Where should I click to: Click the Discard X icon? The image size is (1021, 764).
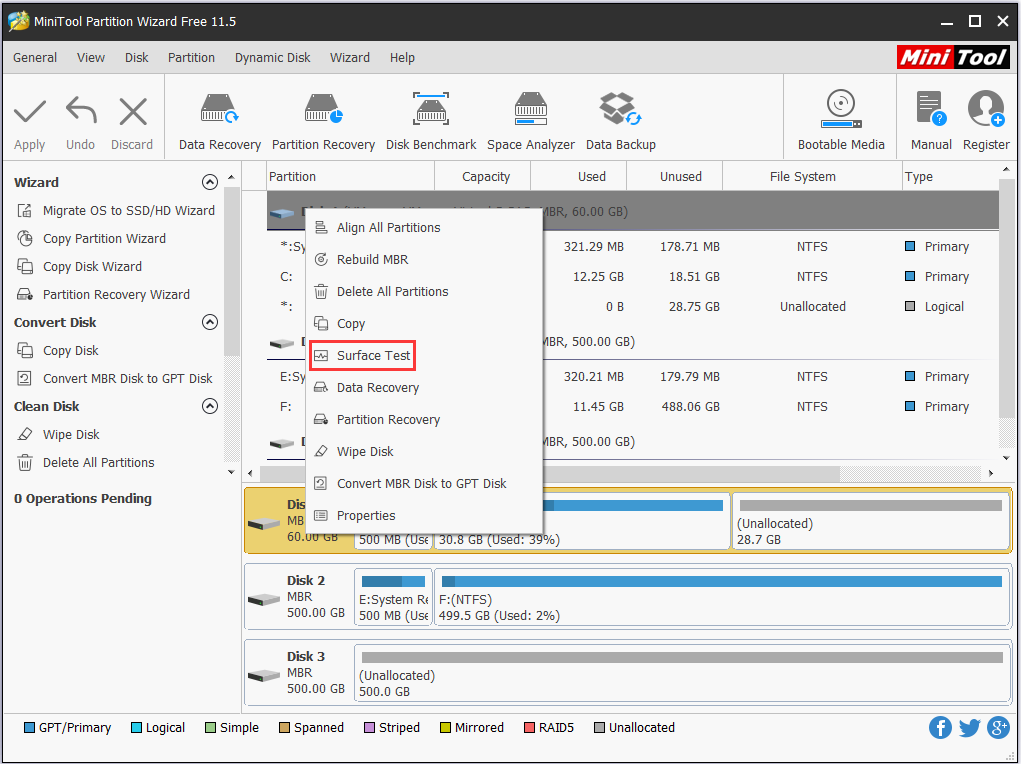click(133, 111)
